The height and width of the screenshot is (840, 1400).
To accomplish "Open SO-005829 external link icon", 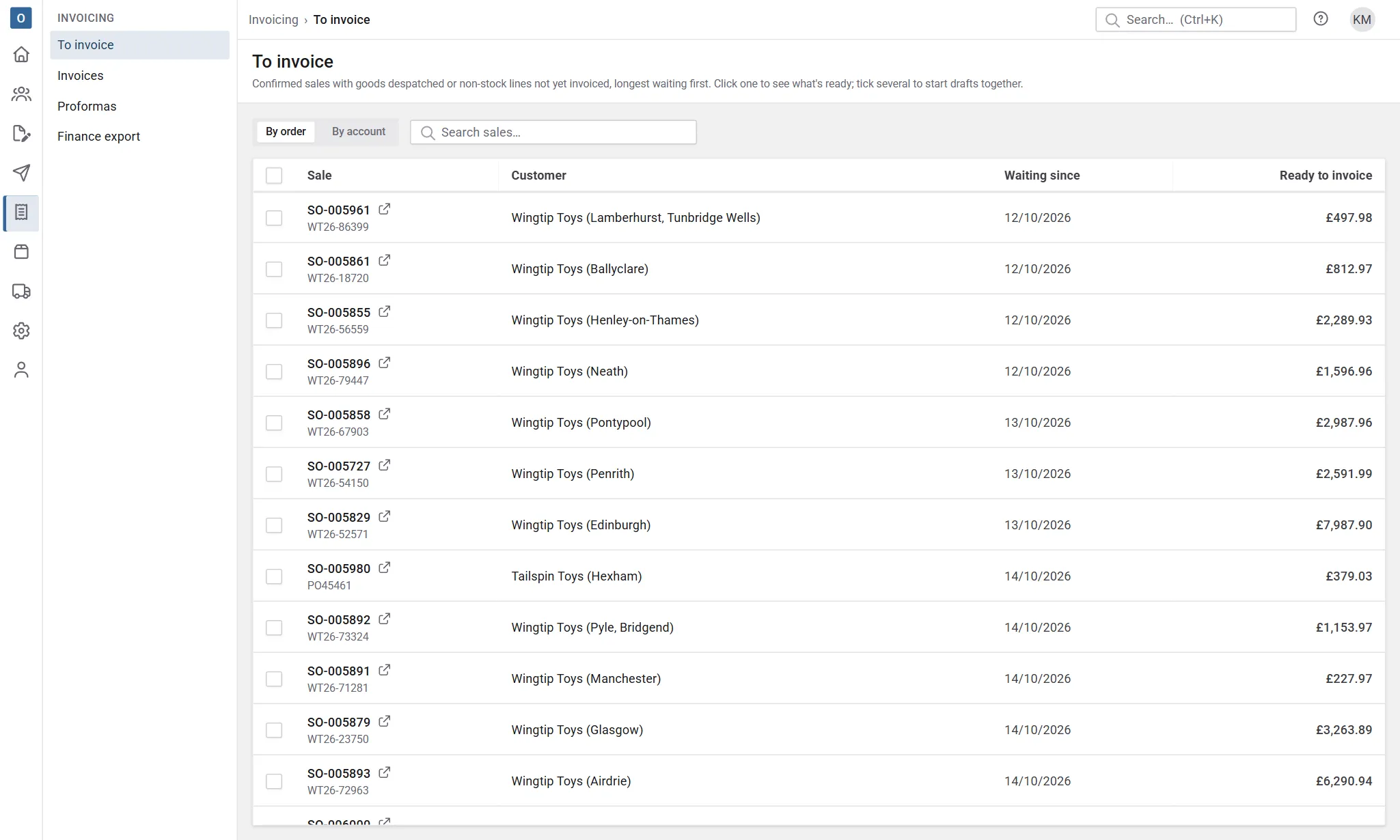I will click(385, 516).
